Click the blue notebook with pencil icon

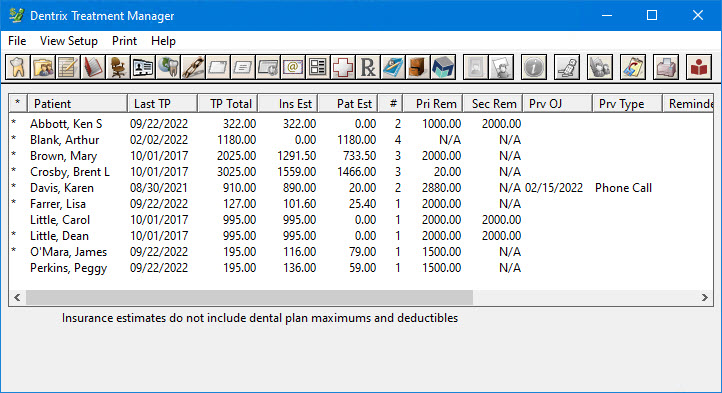pos(392,68)
